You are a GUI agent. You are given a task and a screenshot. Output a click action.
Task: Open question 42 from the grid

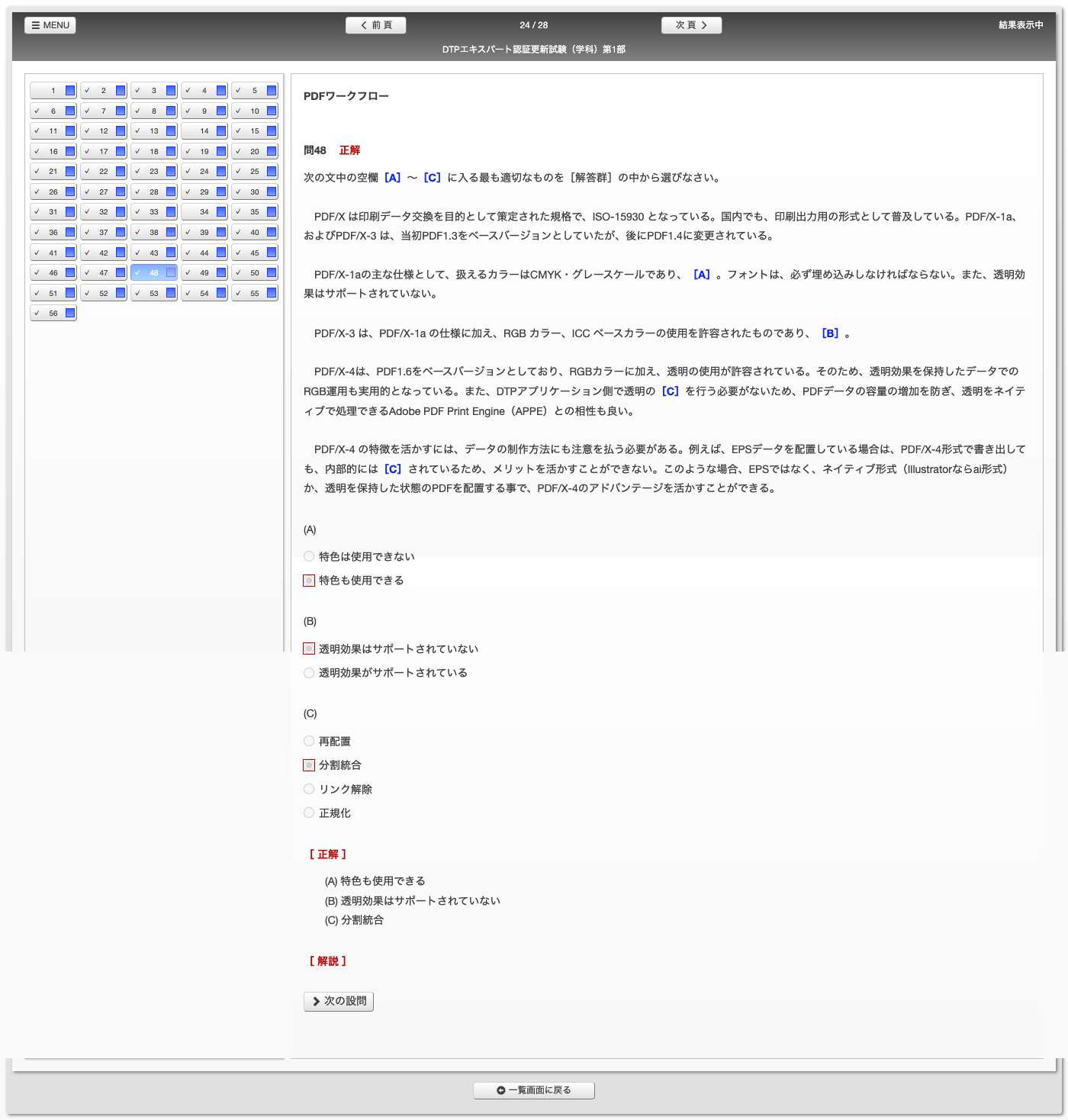click(x=99, y=253)
